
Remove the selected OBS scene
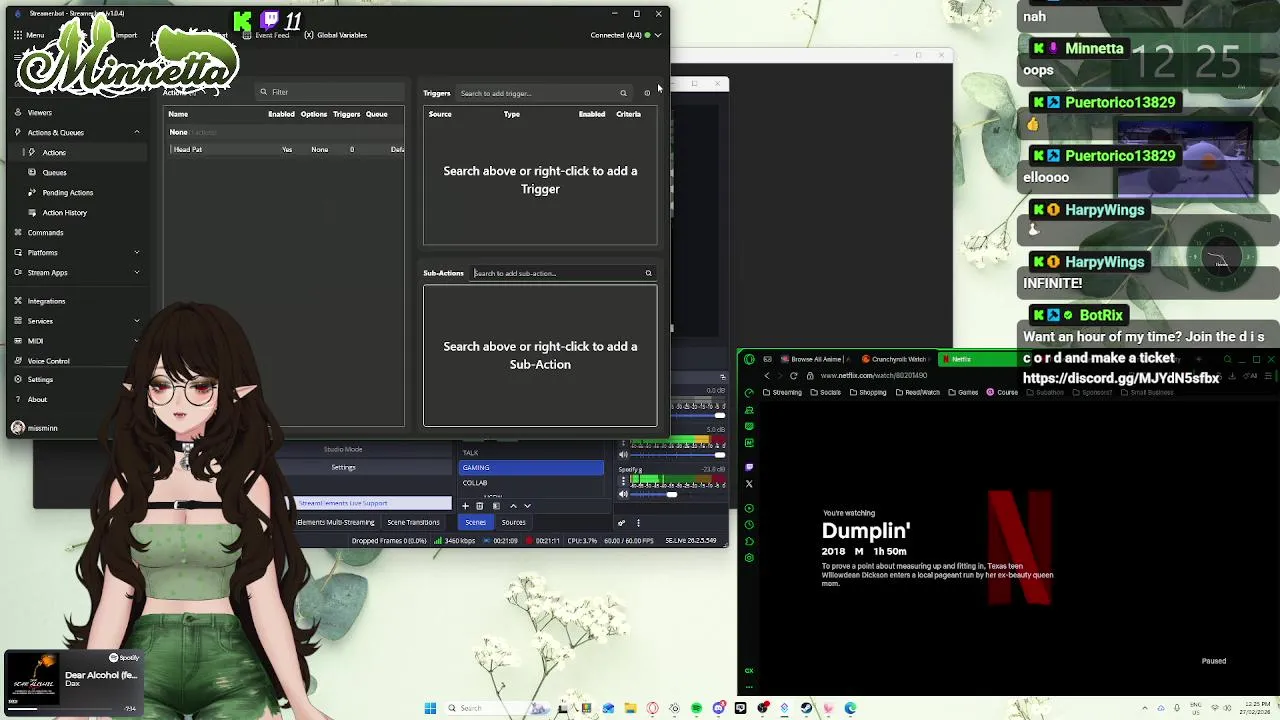tap(480, 506)
